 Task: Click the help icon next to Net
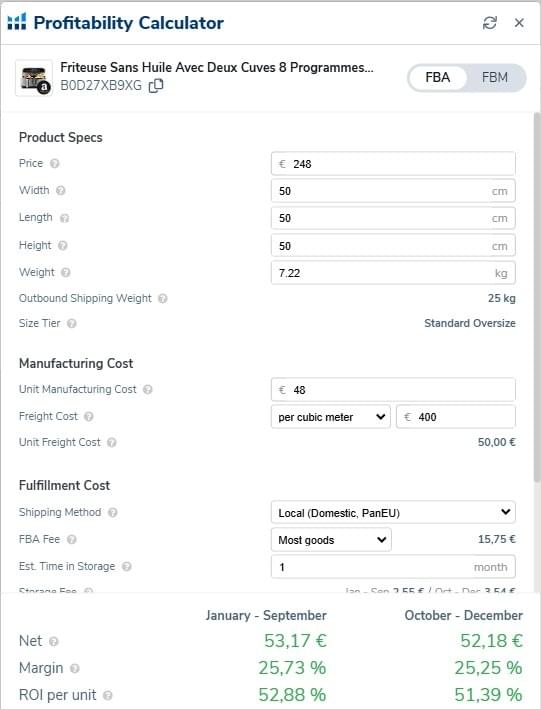tap(53, 642)
